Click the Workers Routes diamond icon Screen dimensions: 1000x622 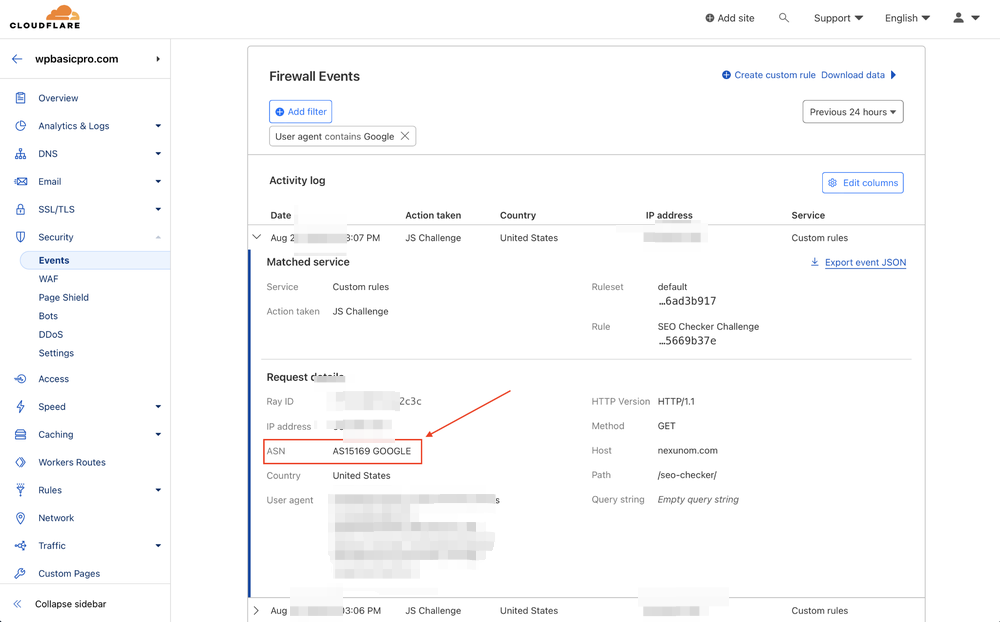point(20,462)
